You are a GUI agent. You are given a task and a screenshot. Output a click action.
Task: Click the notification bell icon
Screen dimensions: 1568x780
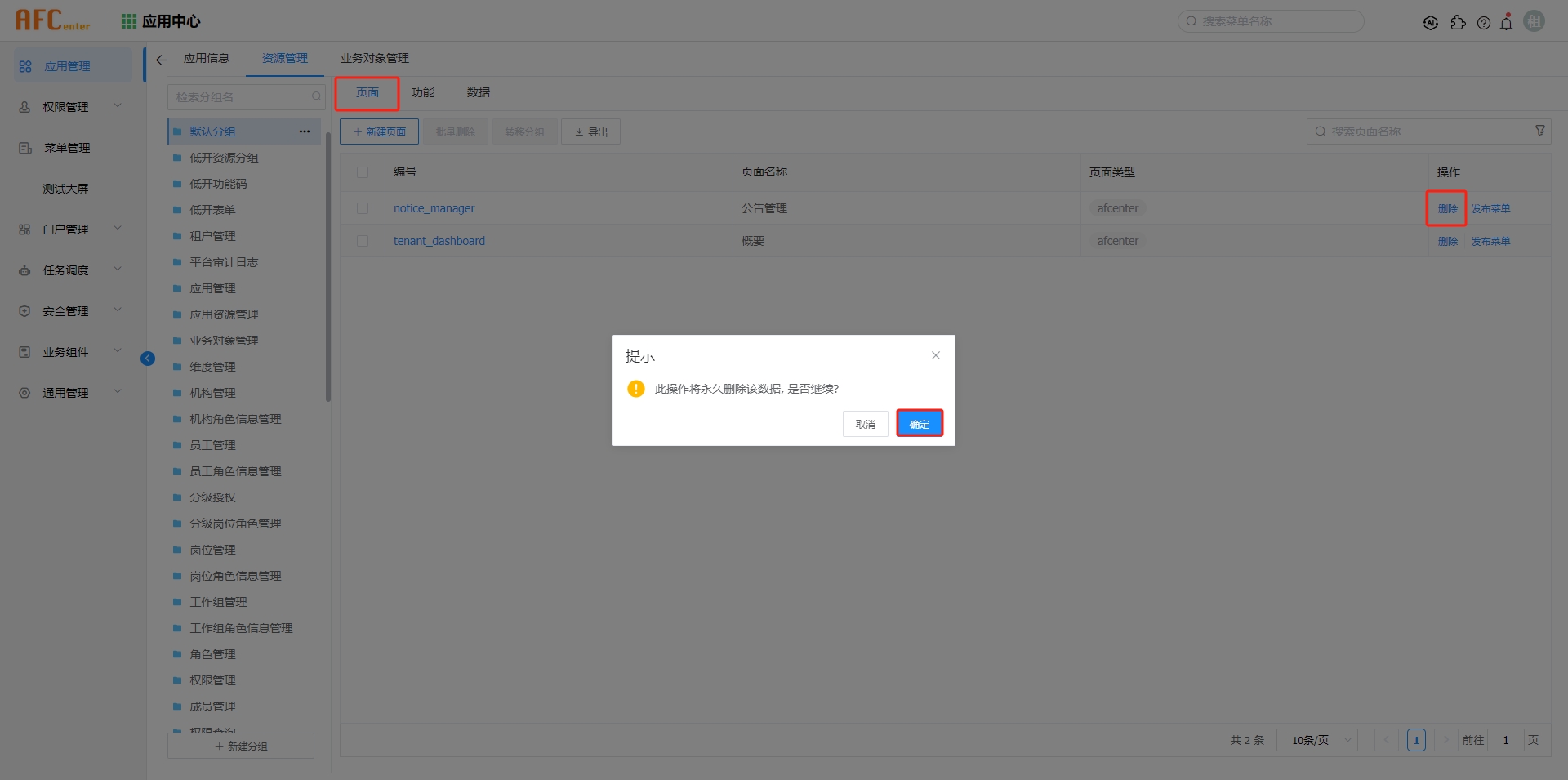(x=1506, y=22)
